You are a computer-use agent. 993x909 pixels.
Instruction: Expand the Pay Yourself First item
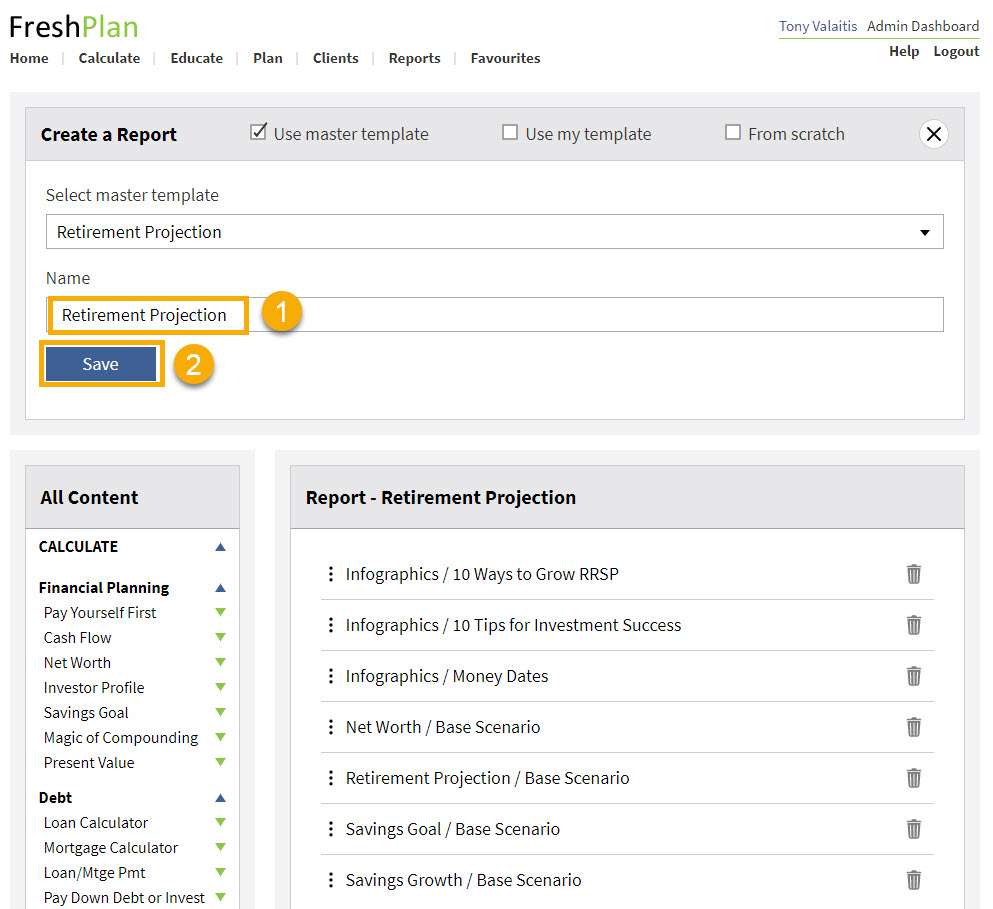tap(220, 612)
